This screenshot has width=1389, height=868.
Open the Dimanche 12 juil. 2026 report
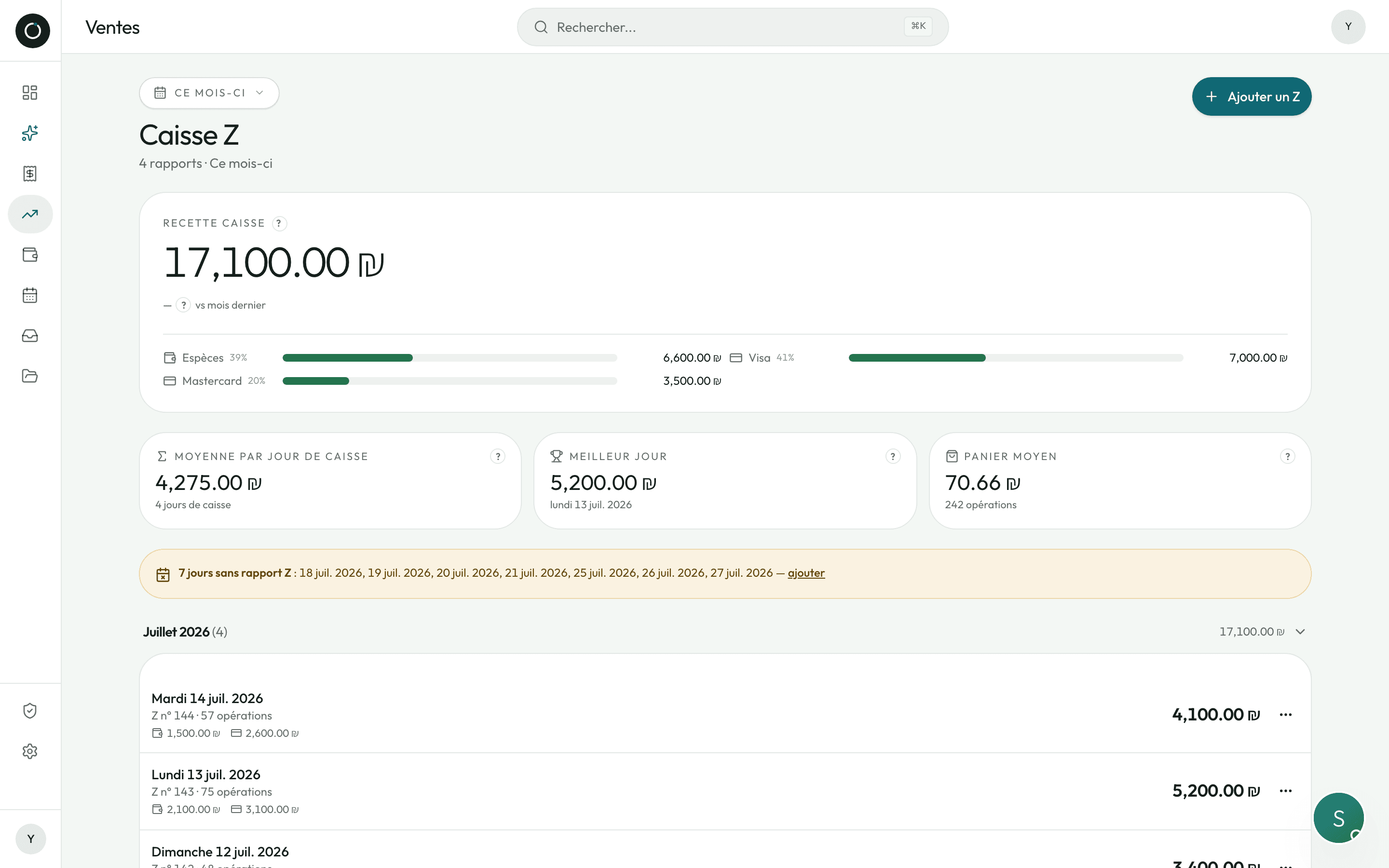point(725,850)
